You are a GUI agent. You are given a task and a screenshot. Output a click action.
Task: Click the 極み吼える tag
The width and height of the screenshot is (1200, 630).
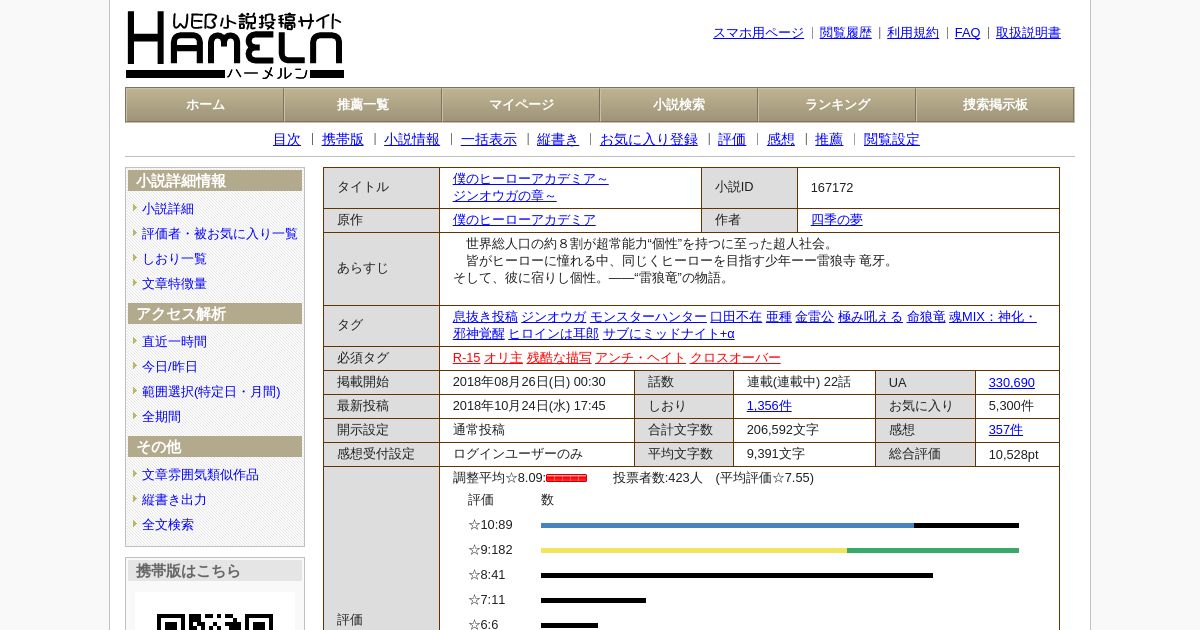870,317
